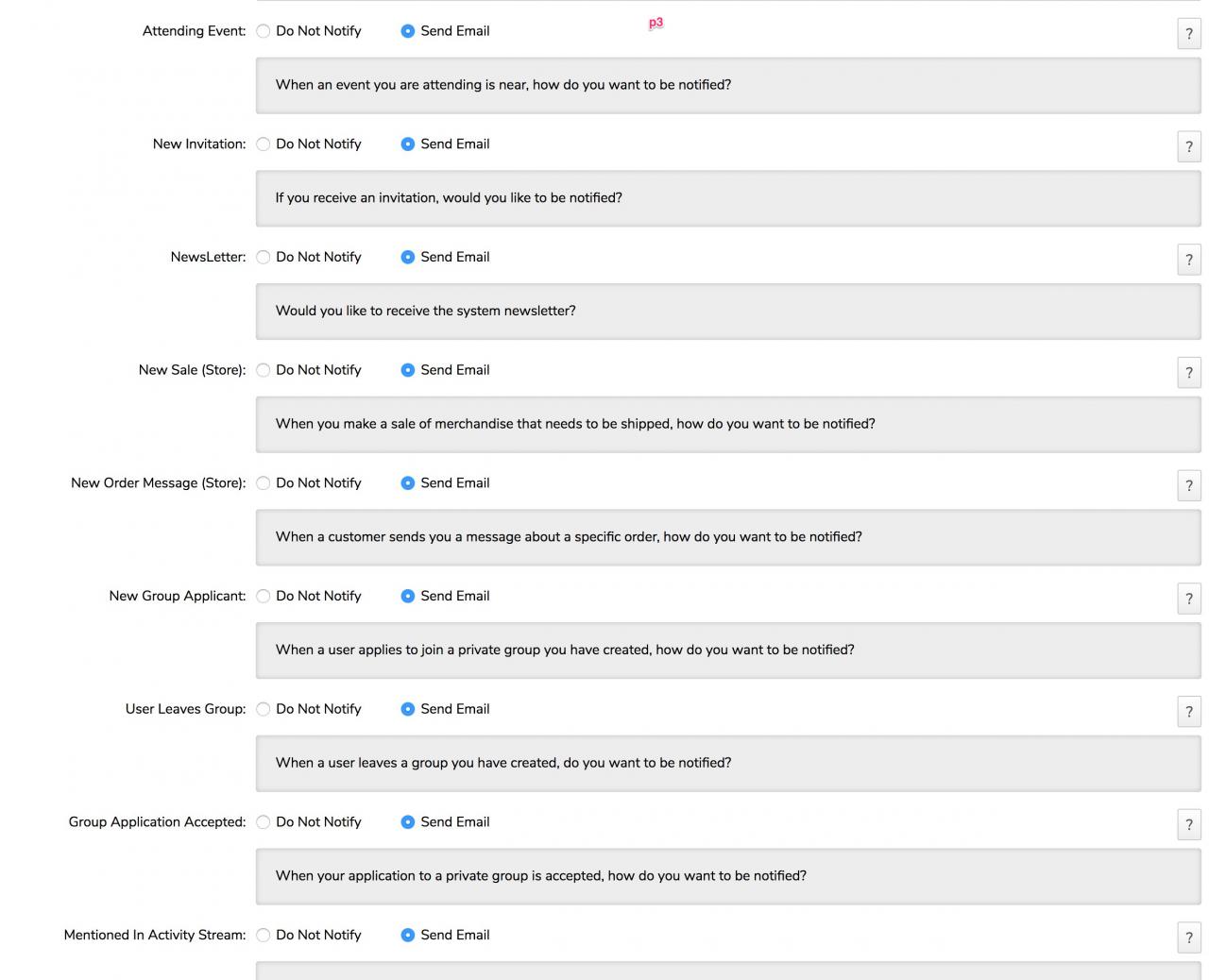Image resolution: width=1209 pixels, height=980 pixels.
Task: Pick Send Email for Group Application Accepted
Action: point(408,822)
